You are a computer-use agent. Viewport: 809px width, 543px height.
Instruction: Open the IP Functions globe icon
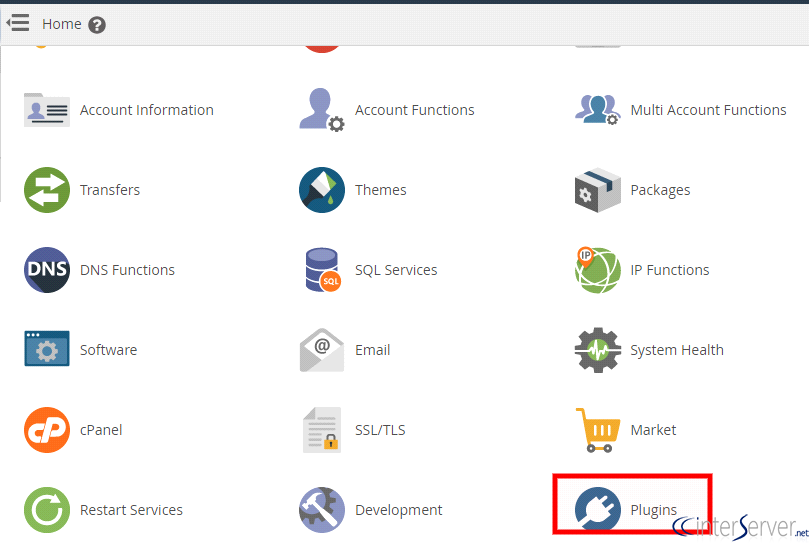[597, 270]
